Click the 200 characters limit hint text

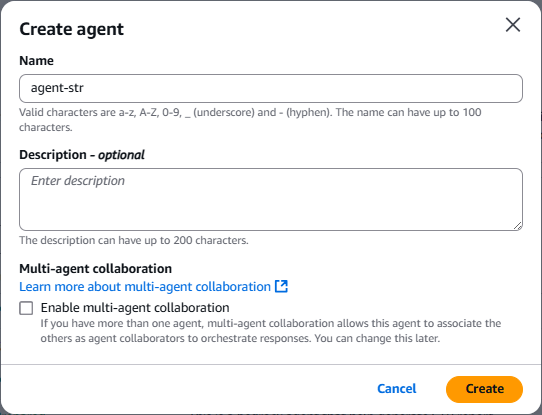pyautogui.click(x=134, y=240)
